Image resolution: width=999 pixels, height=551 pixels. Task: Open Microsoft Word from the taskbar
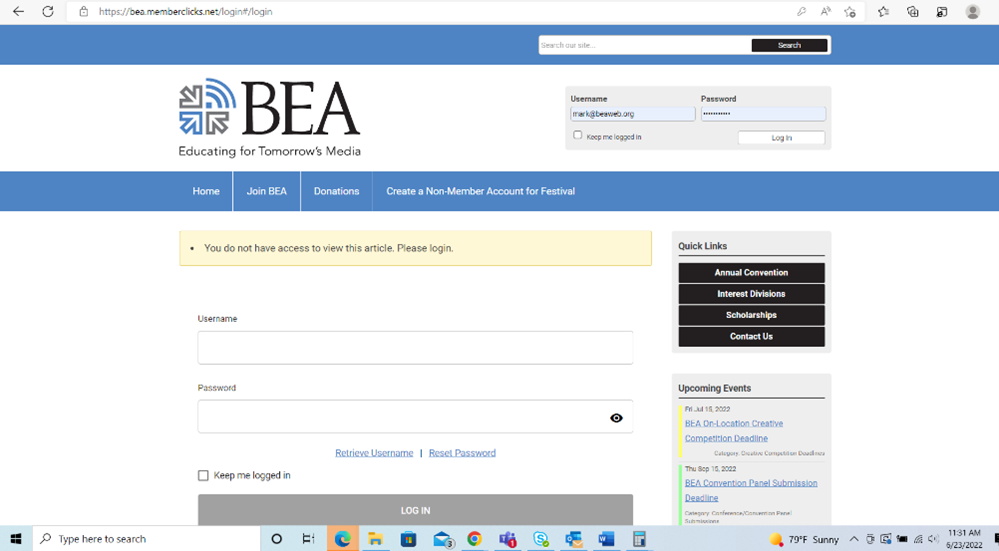coord(606,539)
